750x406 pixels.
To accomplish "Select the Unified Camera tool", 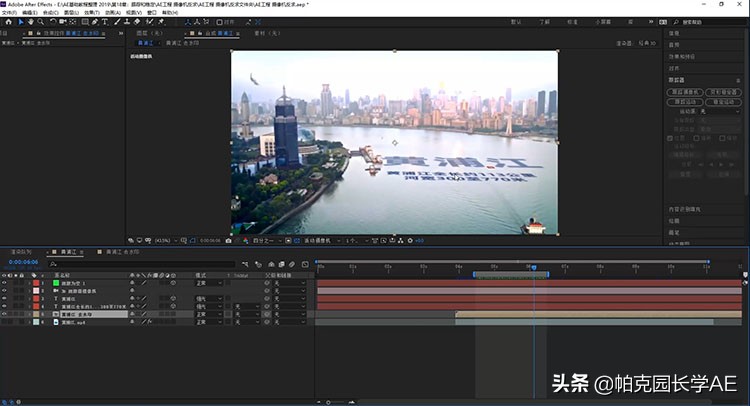I will point(63,22).
